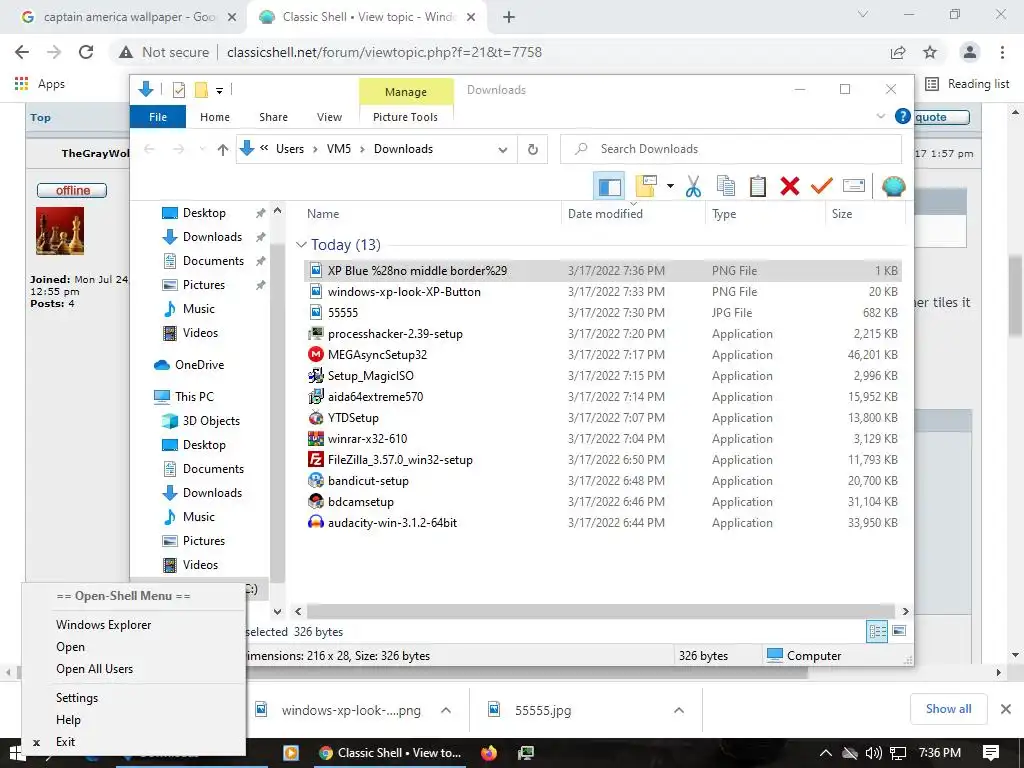Collapse the Today (13) group
Viewport: 1024px width, 768px height.
pos(301,245)
